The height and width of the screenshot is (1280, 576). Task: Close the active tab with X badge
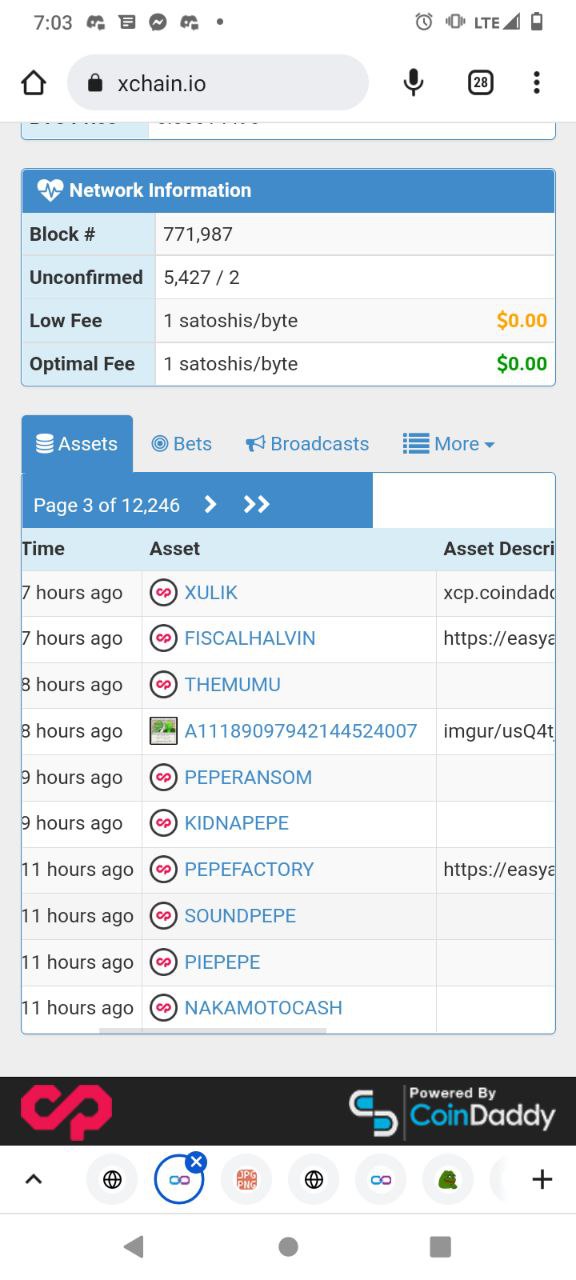point(196,1162)
